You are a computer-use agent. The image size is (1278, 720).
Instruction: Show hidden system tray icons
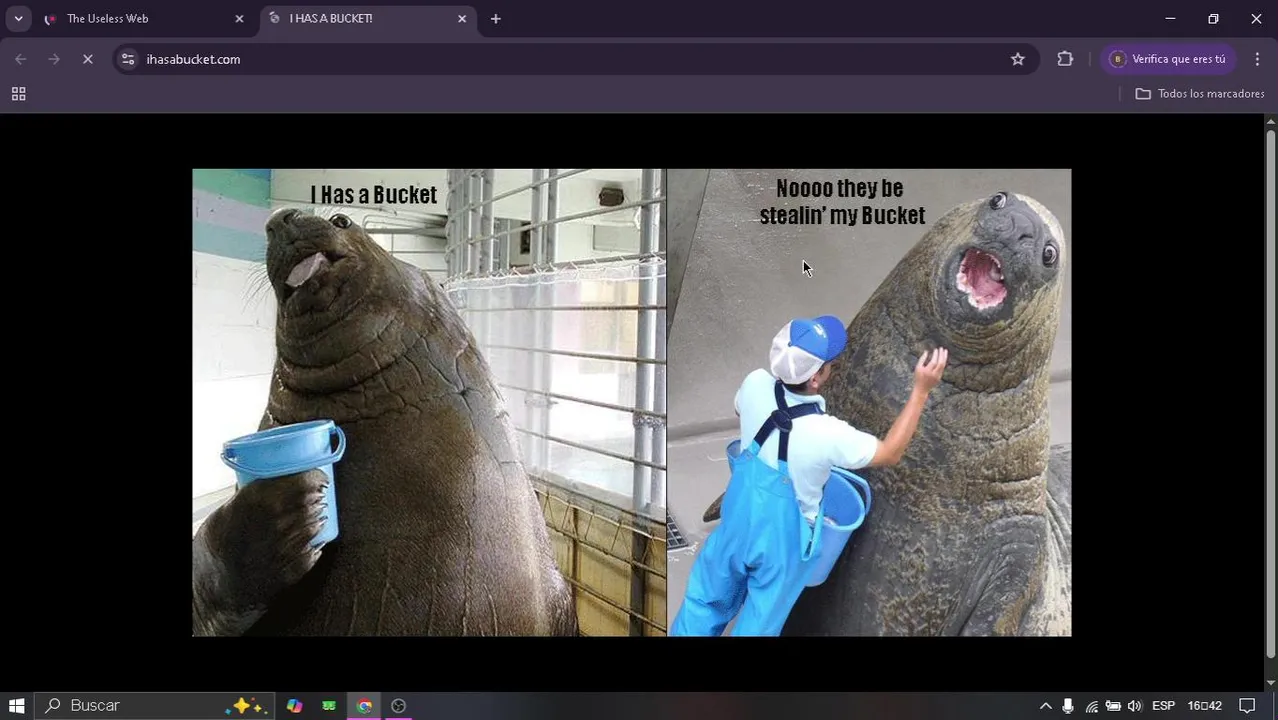pos(1045,706)
